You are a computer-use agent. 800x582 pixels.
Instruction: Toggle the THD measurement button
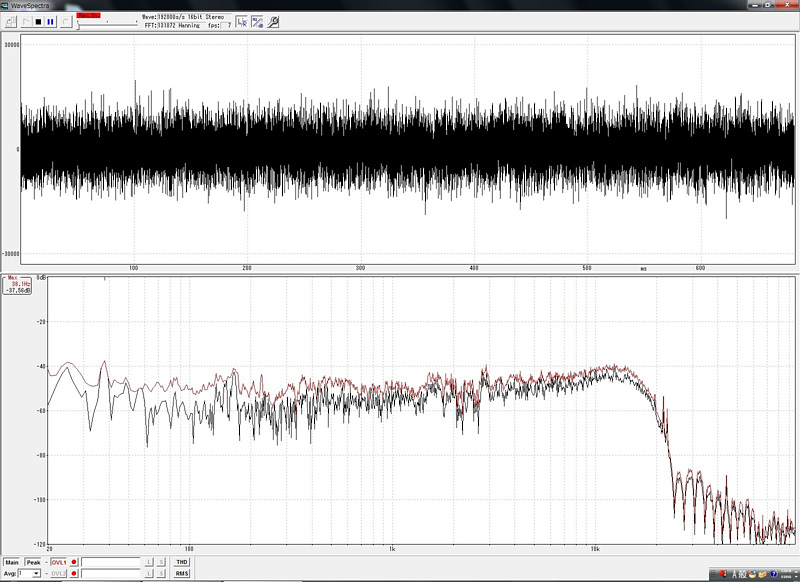182,562
